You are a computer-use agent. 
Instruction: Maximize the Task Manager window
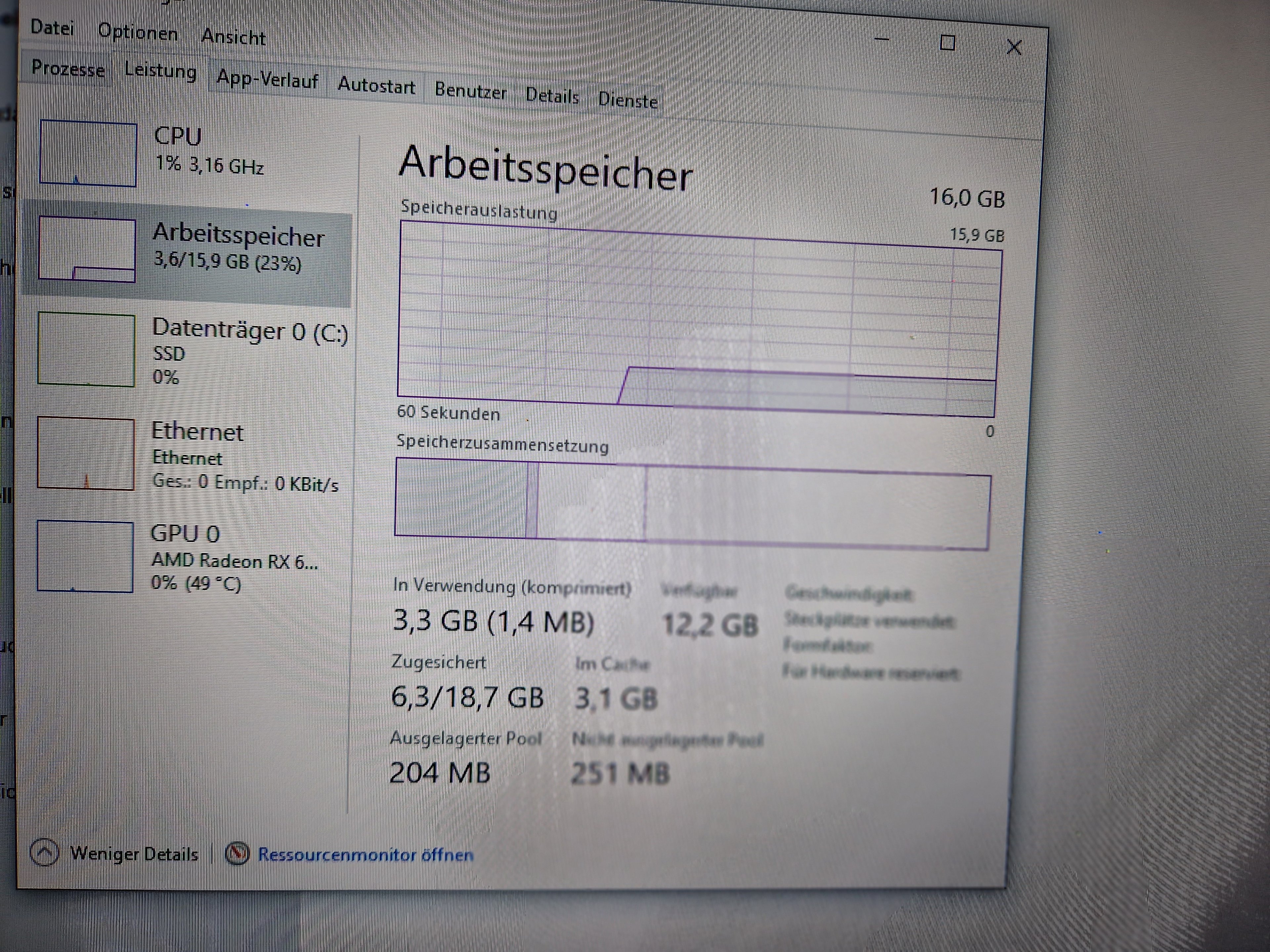click(x=947, y=42)
